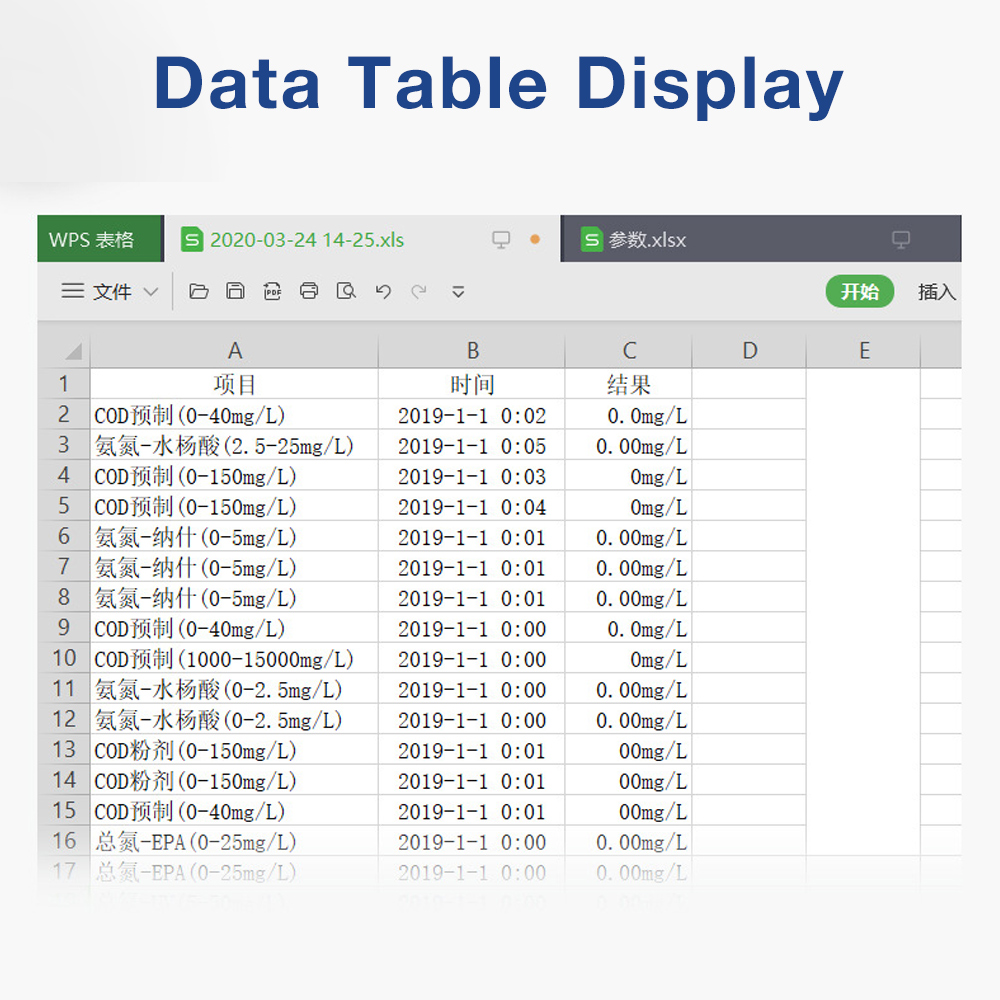Expand the quick access toolbar dropdown arrow
1000x1000 pixels.
458,292
